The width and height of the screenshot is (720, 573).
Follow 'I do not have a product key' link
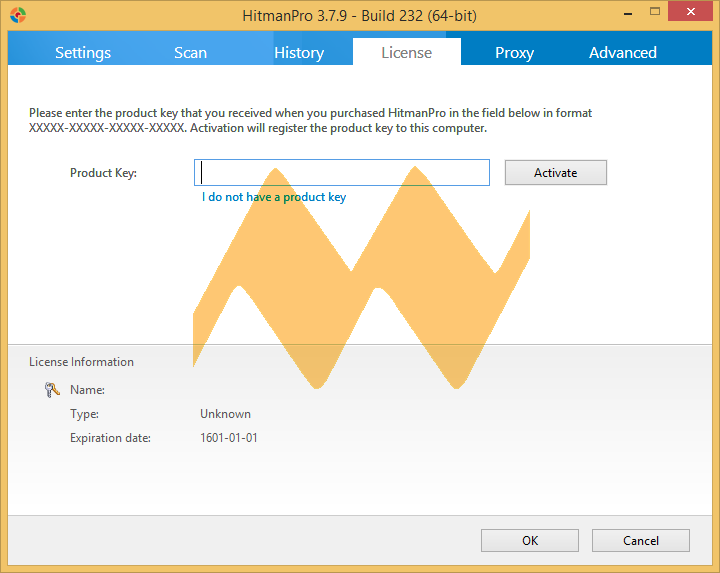(274, 197)
